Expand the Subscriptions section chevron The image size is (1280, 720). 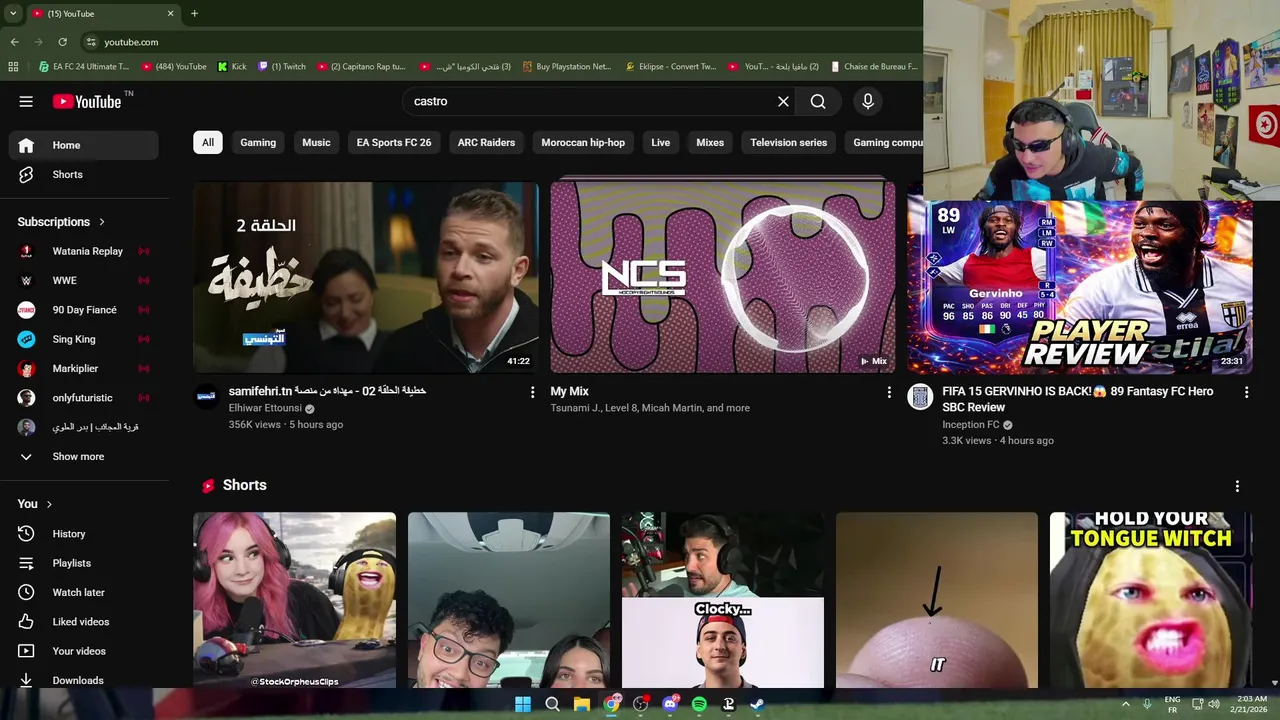(x=102, y=222)
